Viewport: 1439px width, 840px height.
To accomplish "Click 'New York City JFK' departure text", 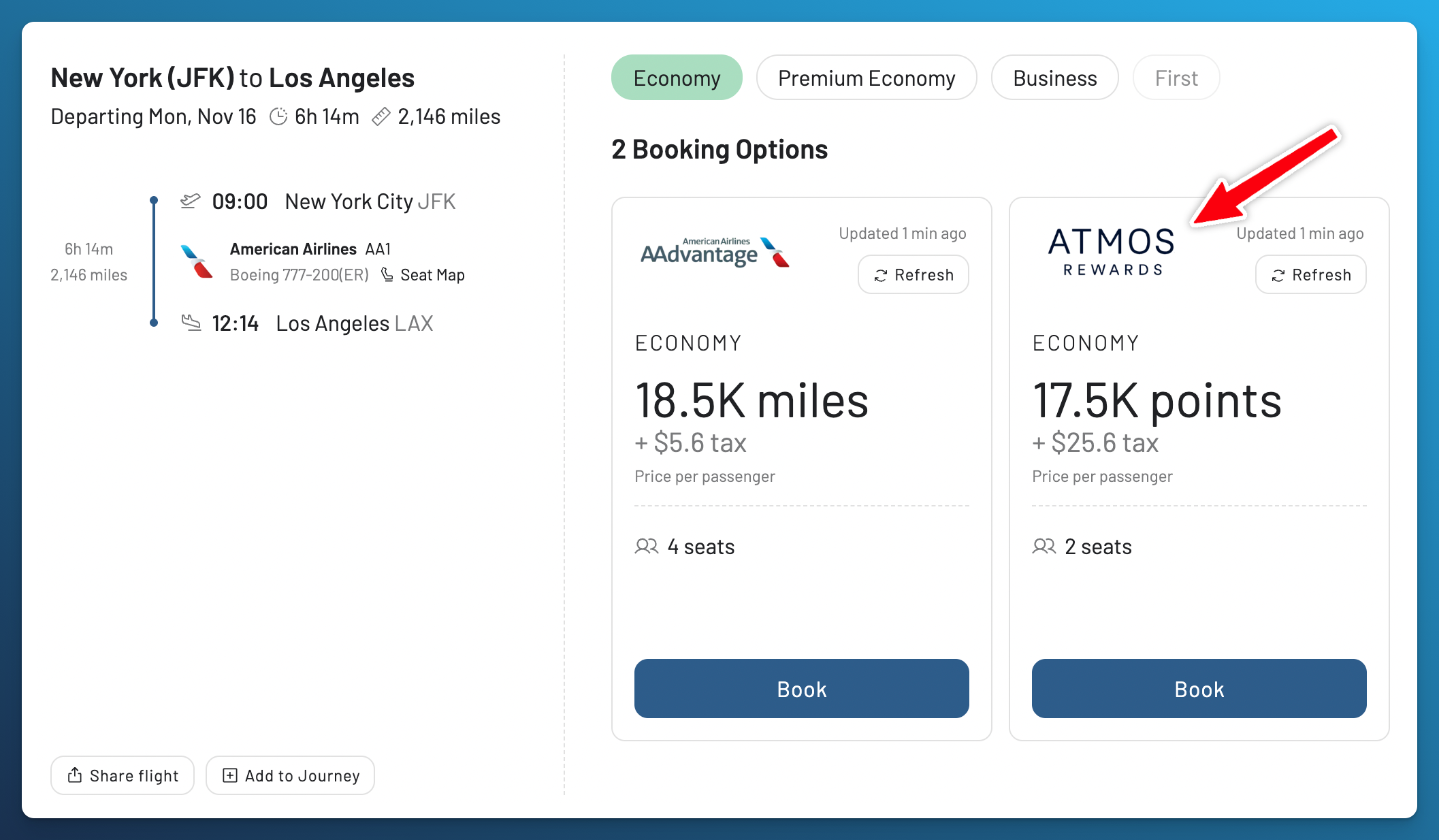I will pos(370,201).
